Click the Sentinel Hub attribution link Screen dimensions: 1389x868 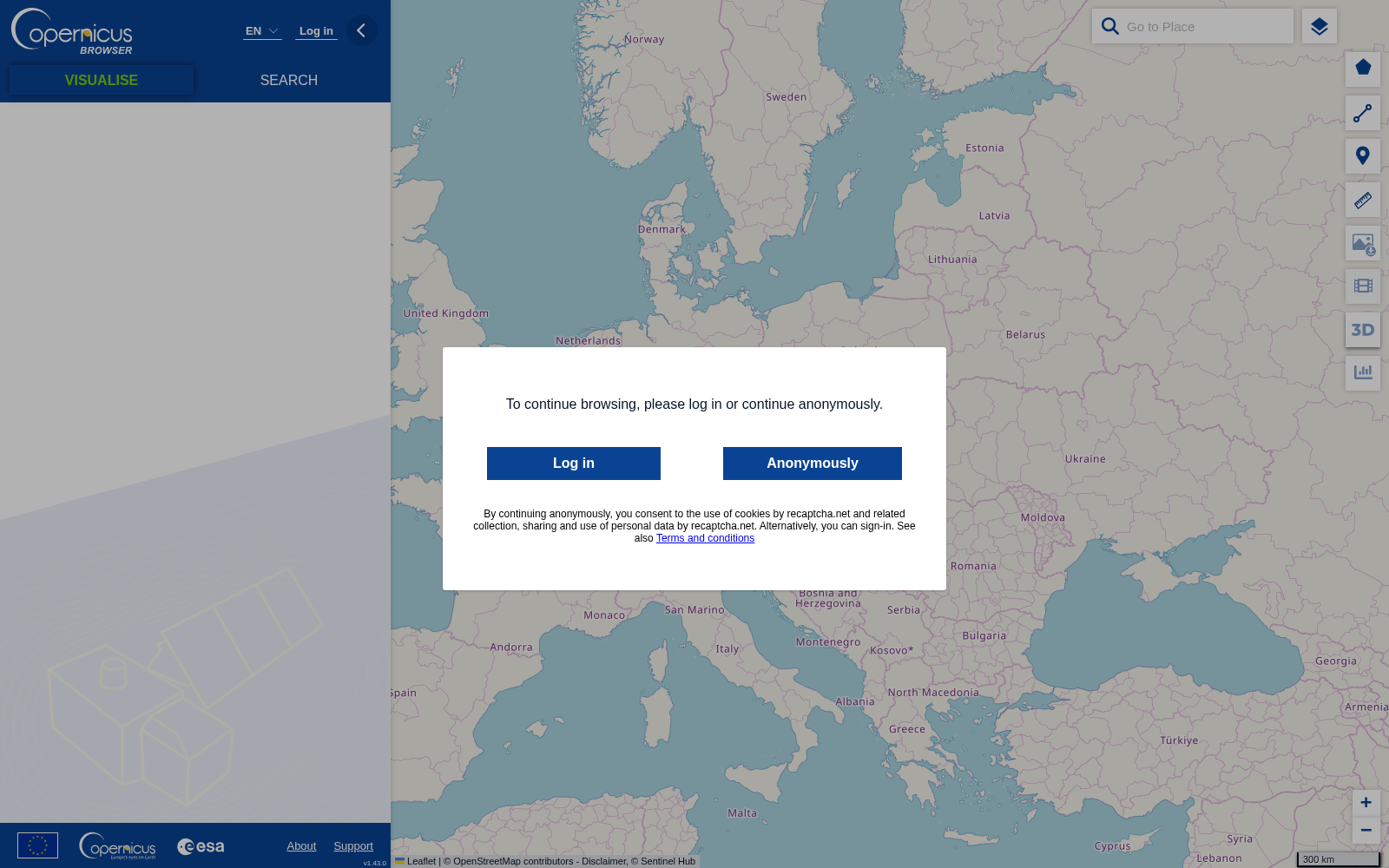coord(668,861)
